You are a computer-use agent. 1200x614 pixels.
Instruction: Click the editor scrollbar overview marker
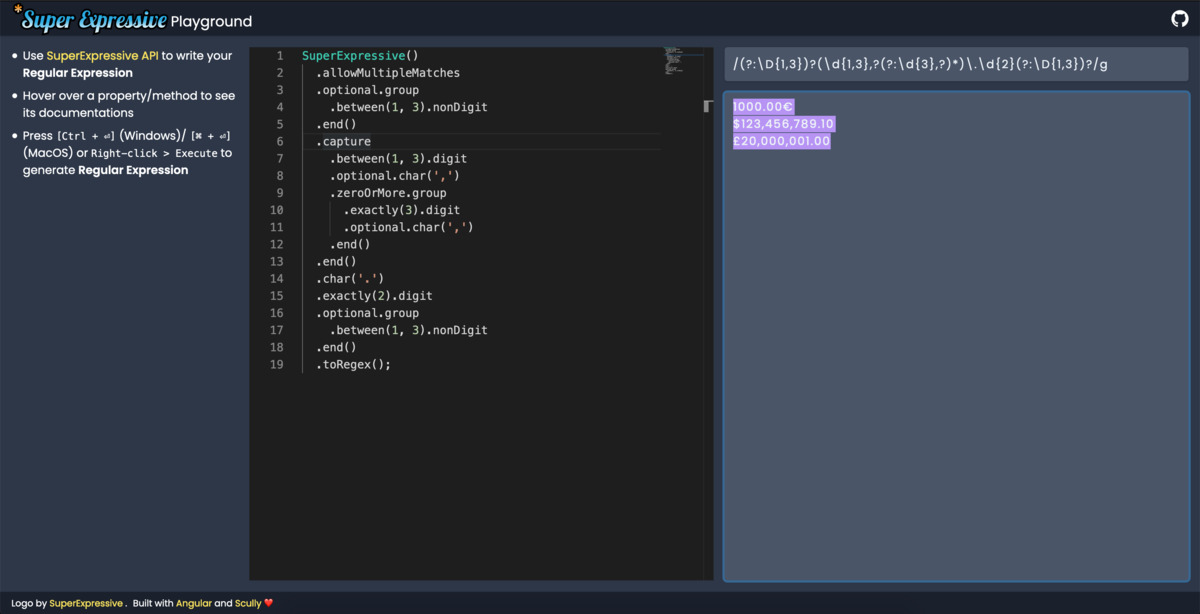708,106
